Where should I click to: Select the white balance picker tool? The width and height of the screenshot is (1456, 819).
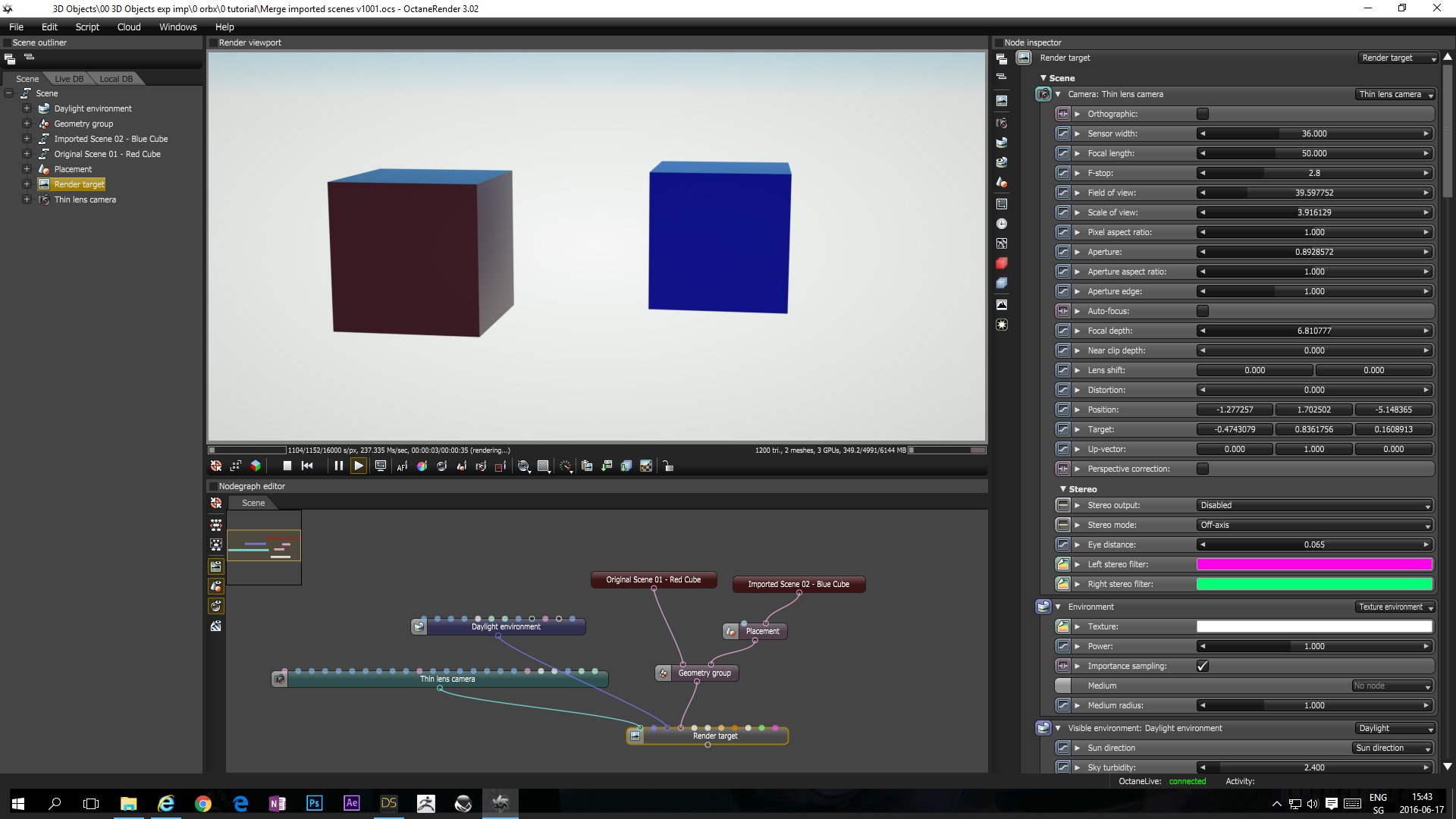point(422,466)
